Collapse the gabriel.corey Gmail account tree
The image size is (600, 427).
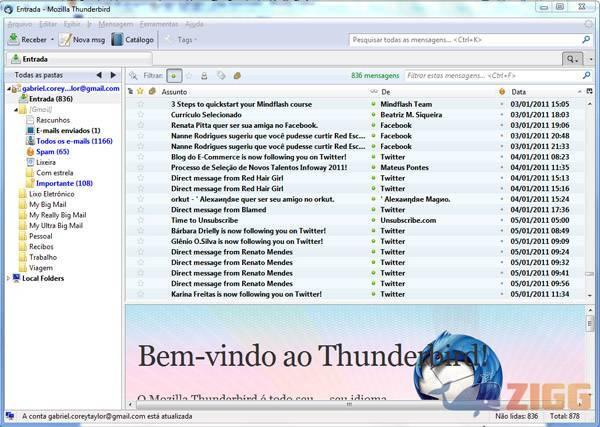5,89
